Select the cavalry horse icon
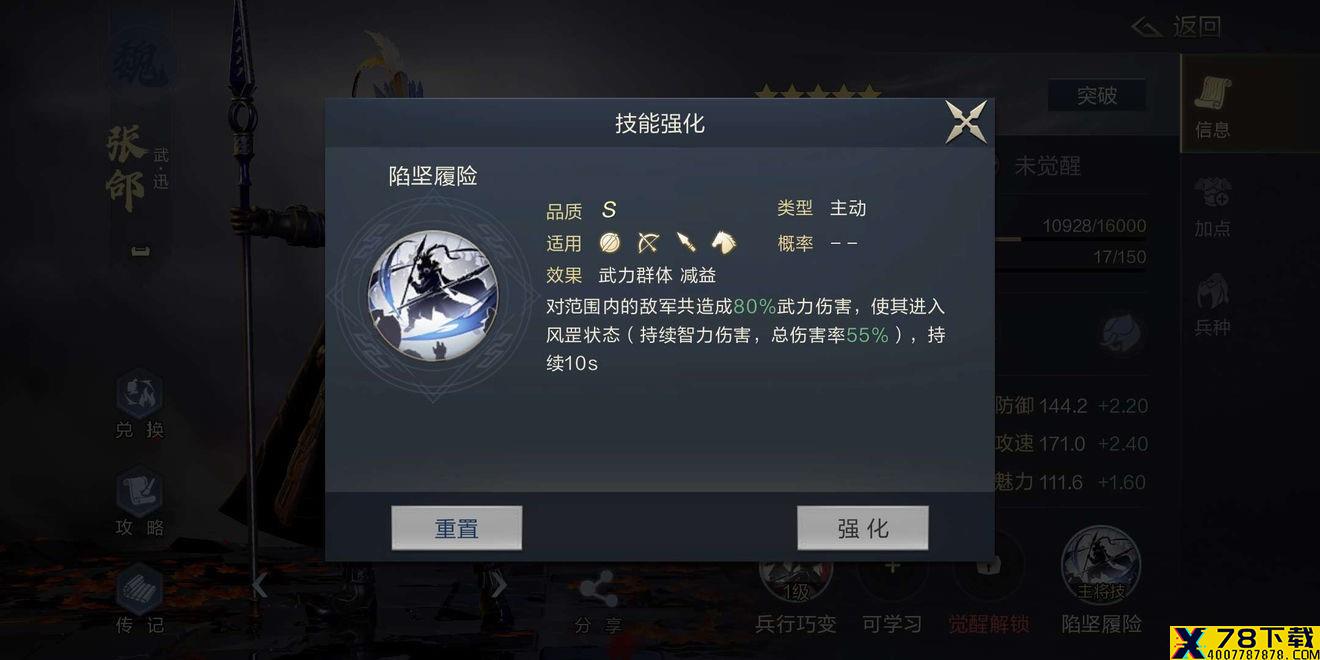The height and width of the screenshot is (660, 1320). 722,242
